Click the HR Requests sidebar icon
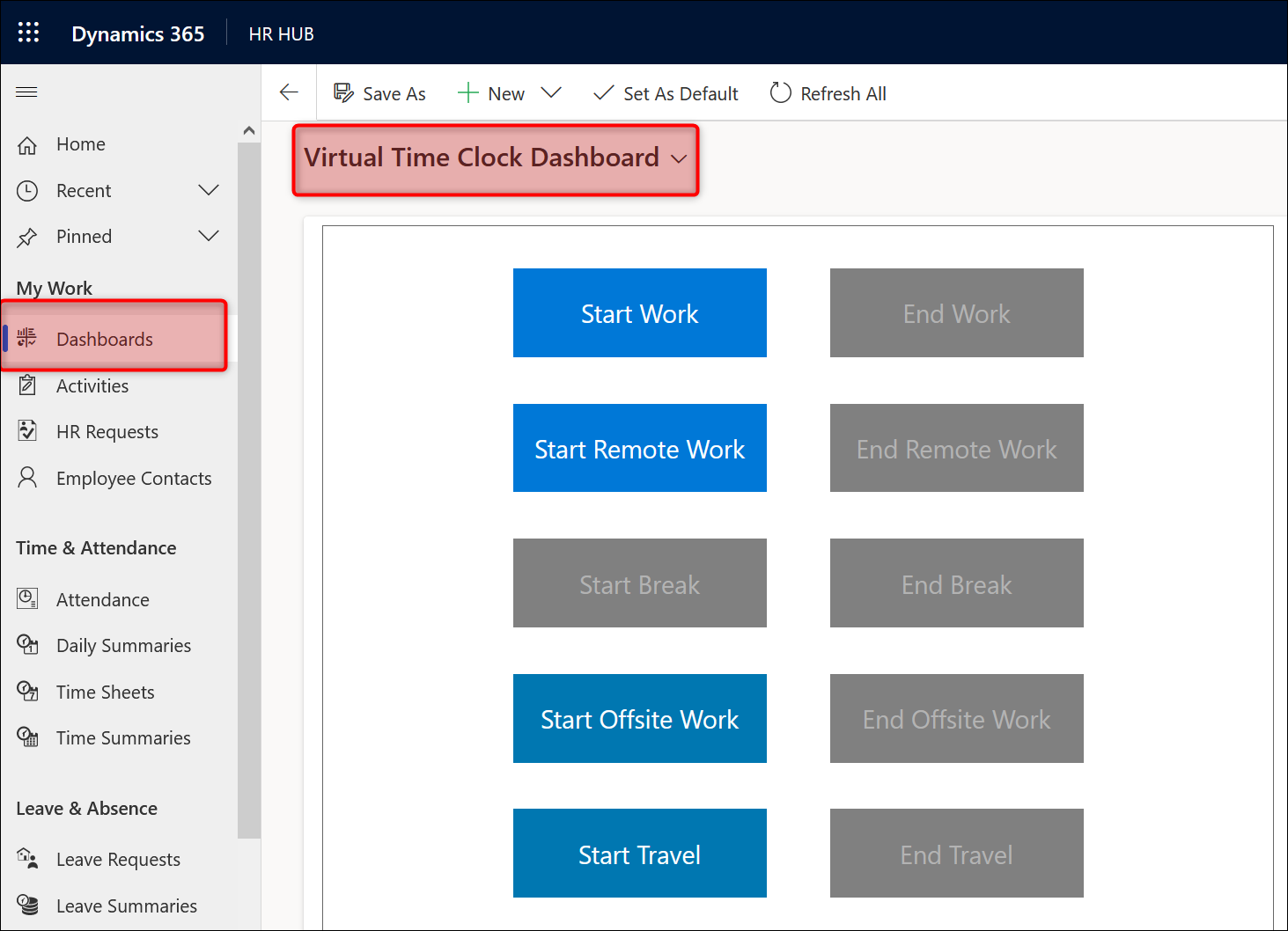 [27, 431]
